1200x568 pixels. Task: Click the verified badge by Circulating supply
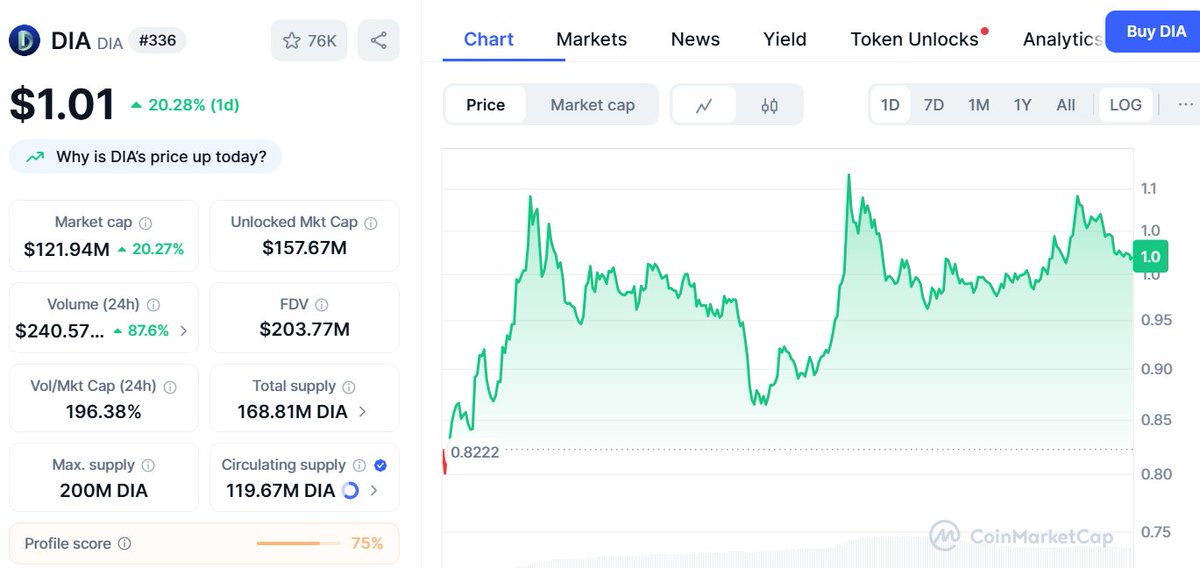pos(380,466)
